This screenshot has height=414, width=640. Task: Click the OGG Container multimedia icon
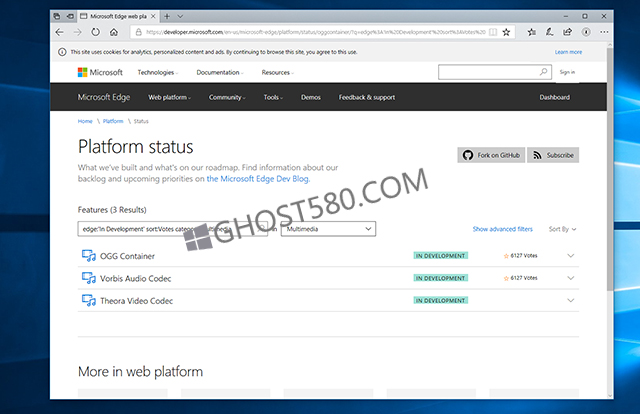pyautogui.click(x=89, y=256)
